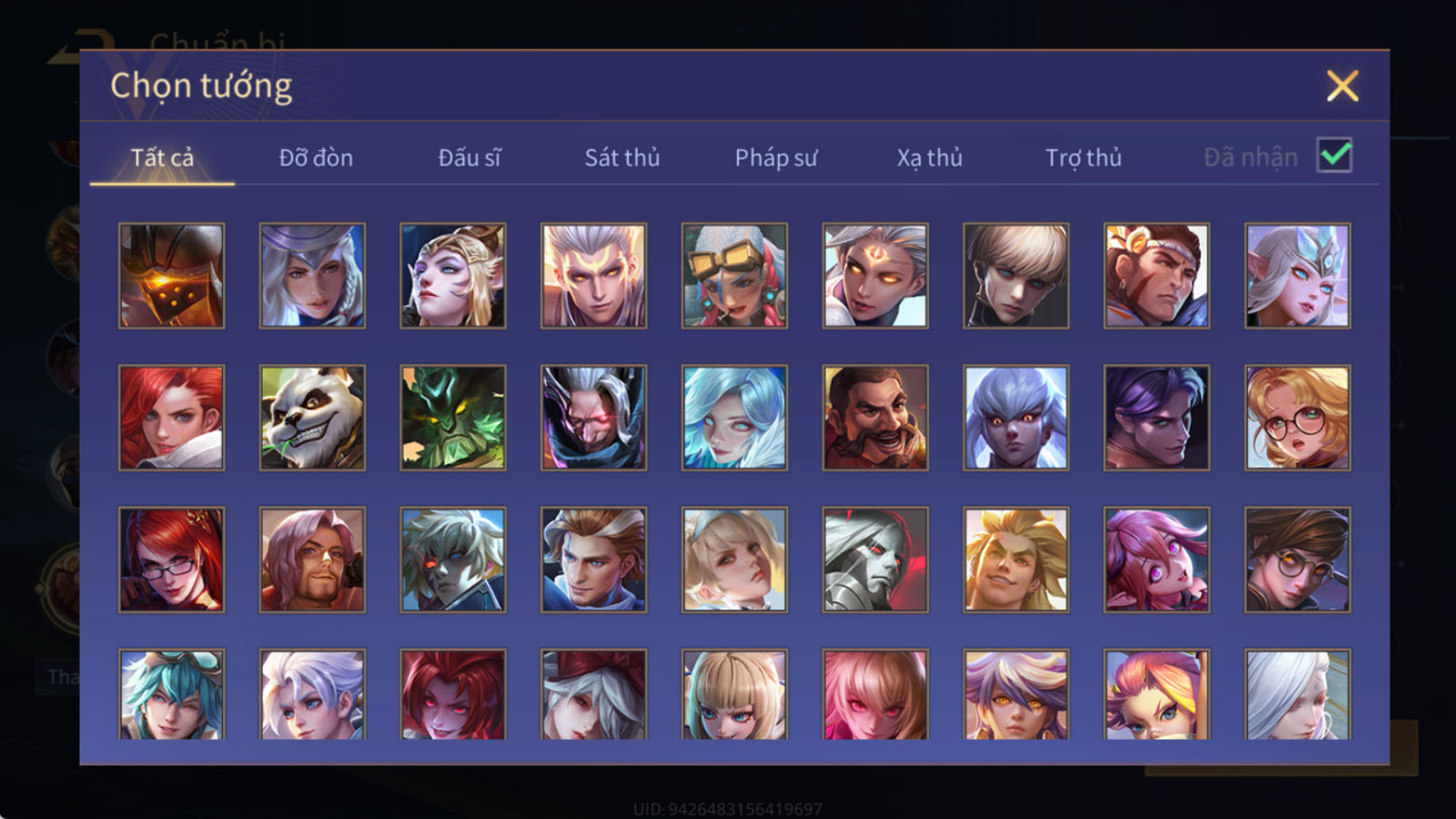1456x819 pixels.
Task: Pick the hero wearing yellow goggles
Action: click(x=734, y=276)
